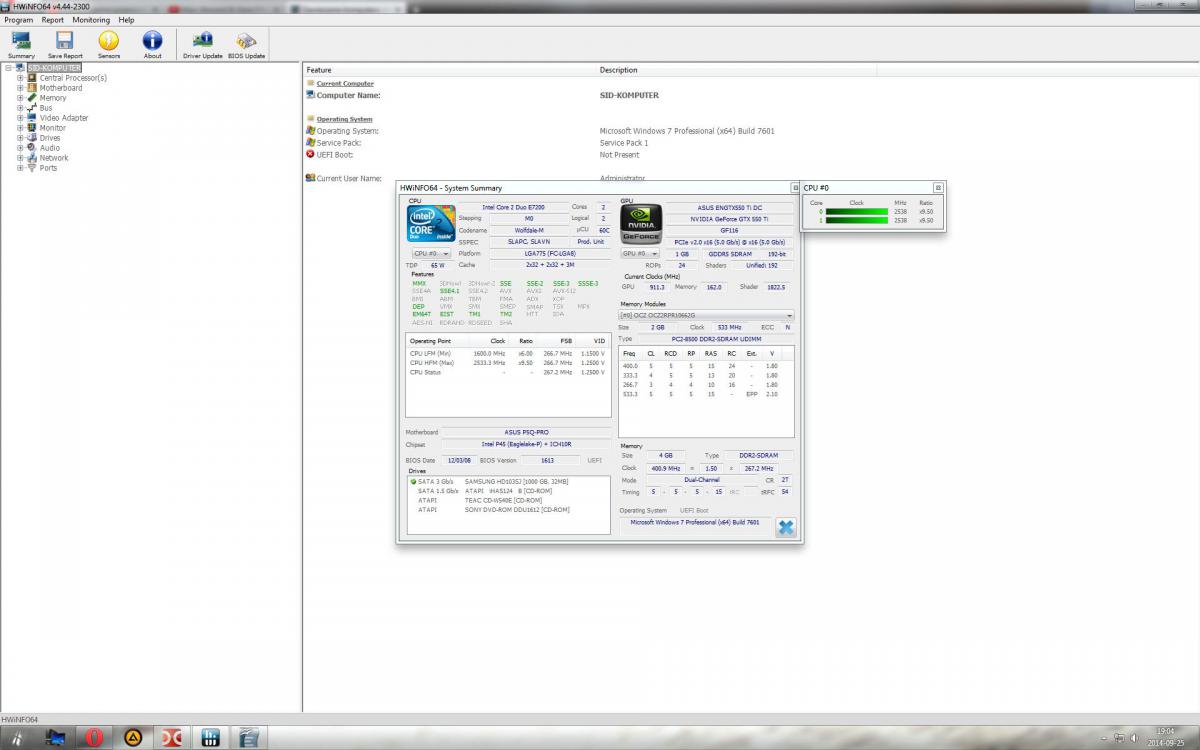The image size is (1200, 750).
Task: Select the Central Processor(s) tree item
Action: click(x=73, y=78)
